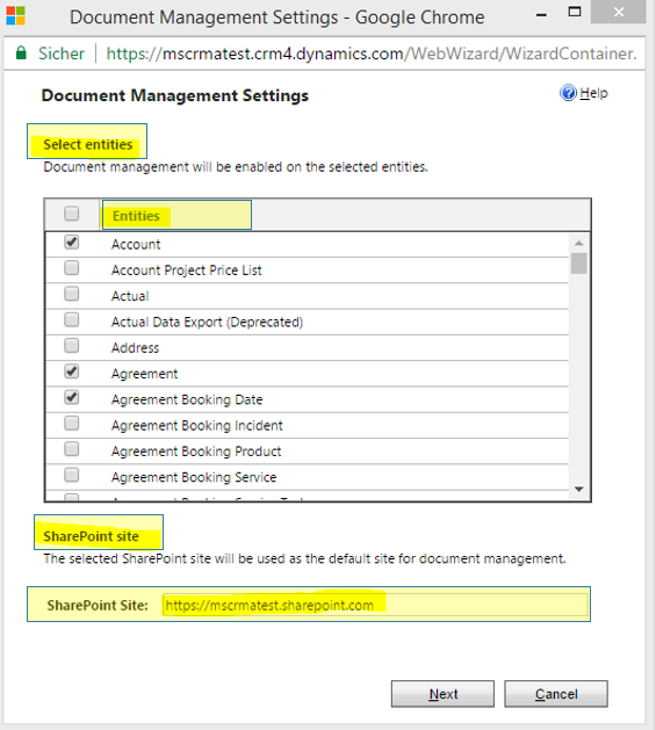The width and height of the screenshot is (655, 730).
Task: Uncheck the Agreement entity checkbox
Action: (x=72, y=372)
